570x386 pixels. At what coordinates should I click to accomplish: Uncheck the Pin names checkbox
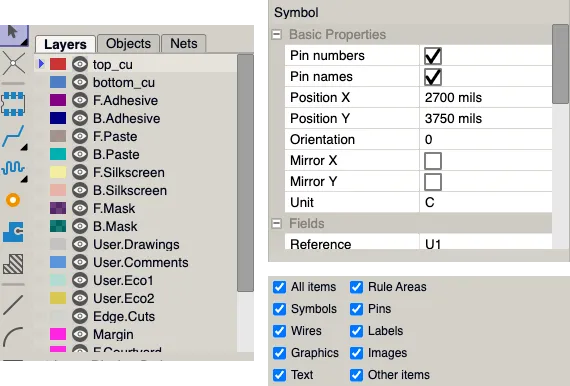coord(433,77)
